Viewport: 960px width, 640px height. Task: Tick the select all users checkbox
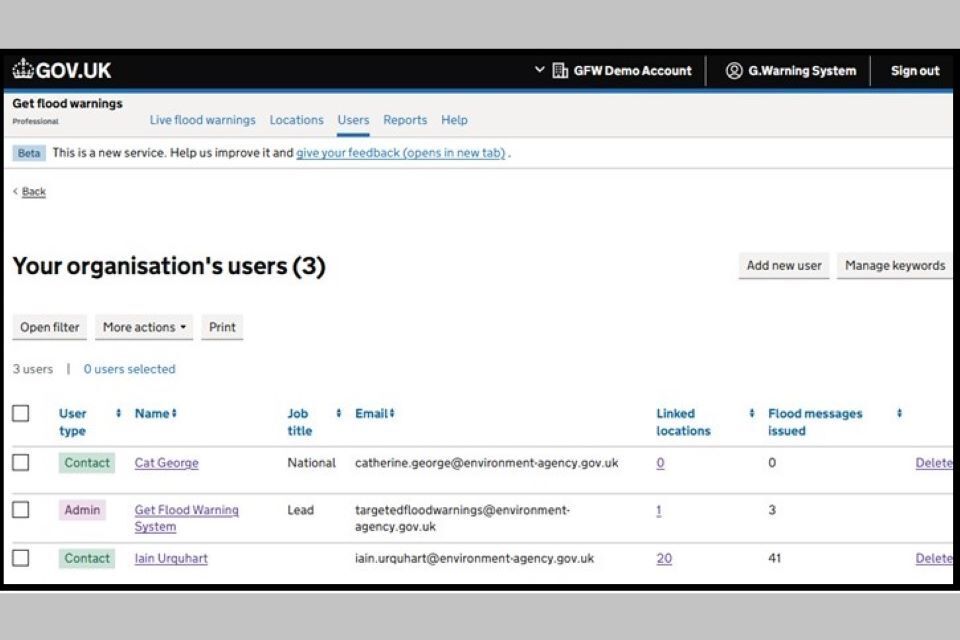21,413
